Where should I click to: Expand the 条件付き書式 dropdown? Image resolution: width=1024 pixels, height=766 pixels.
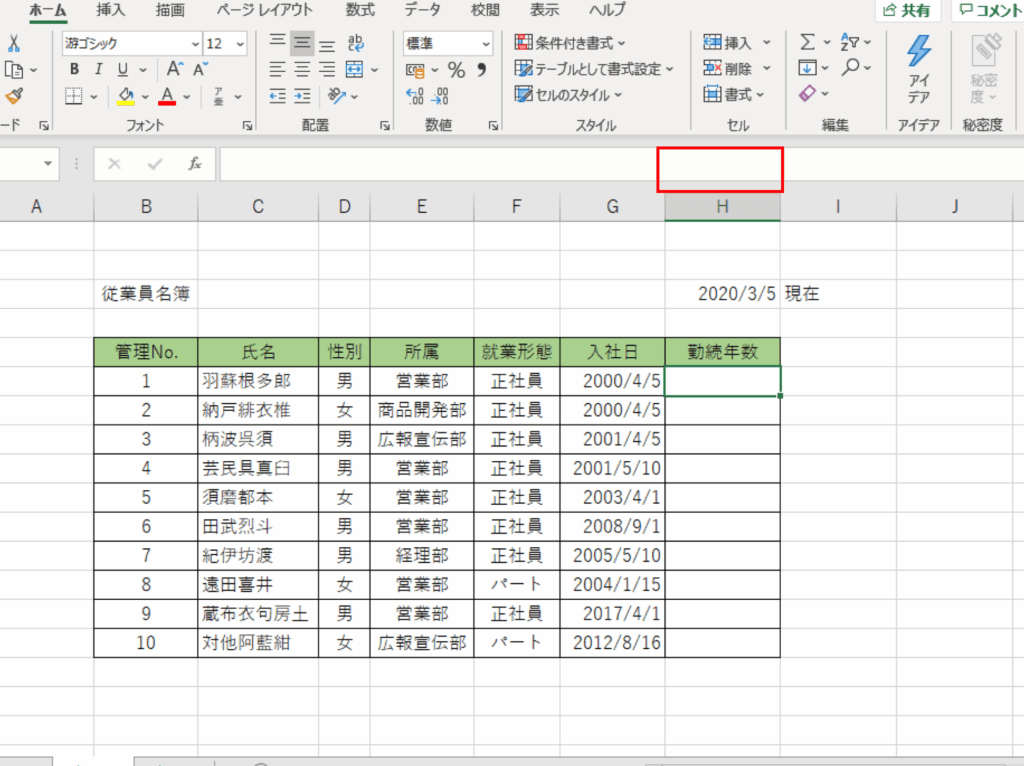click(x=570, y=43)
